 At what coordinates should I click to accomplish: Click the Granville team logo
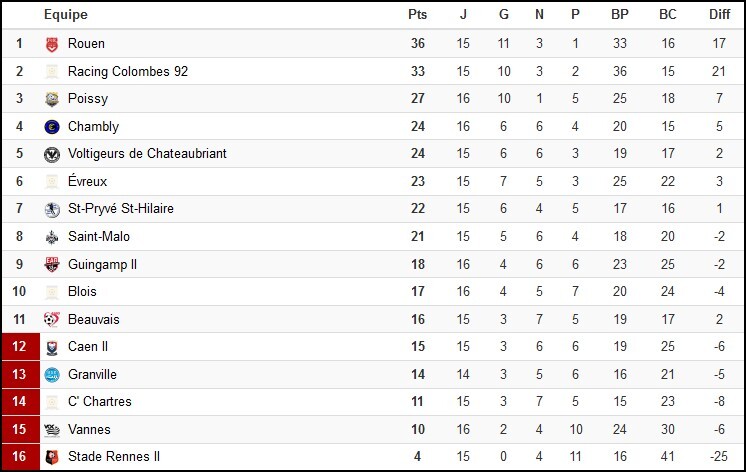point(52,375)
